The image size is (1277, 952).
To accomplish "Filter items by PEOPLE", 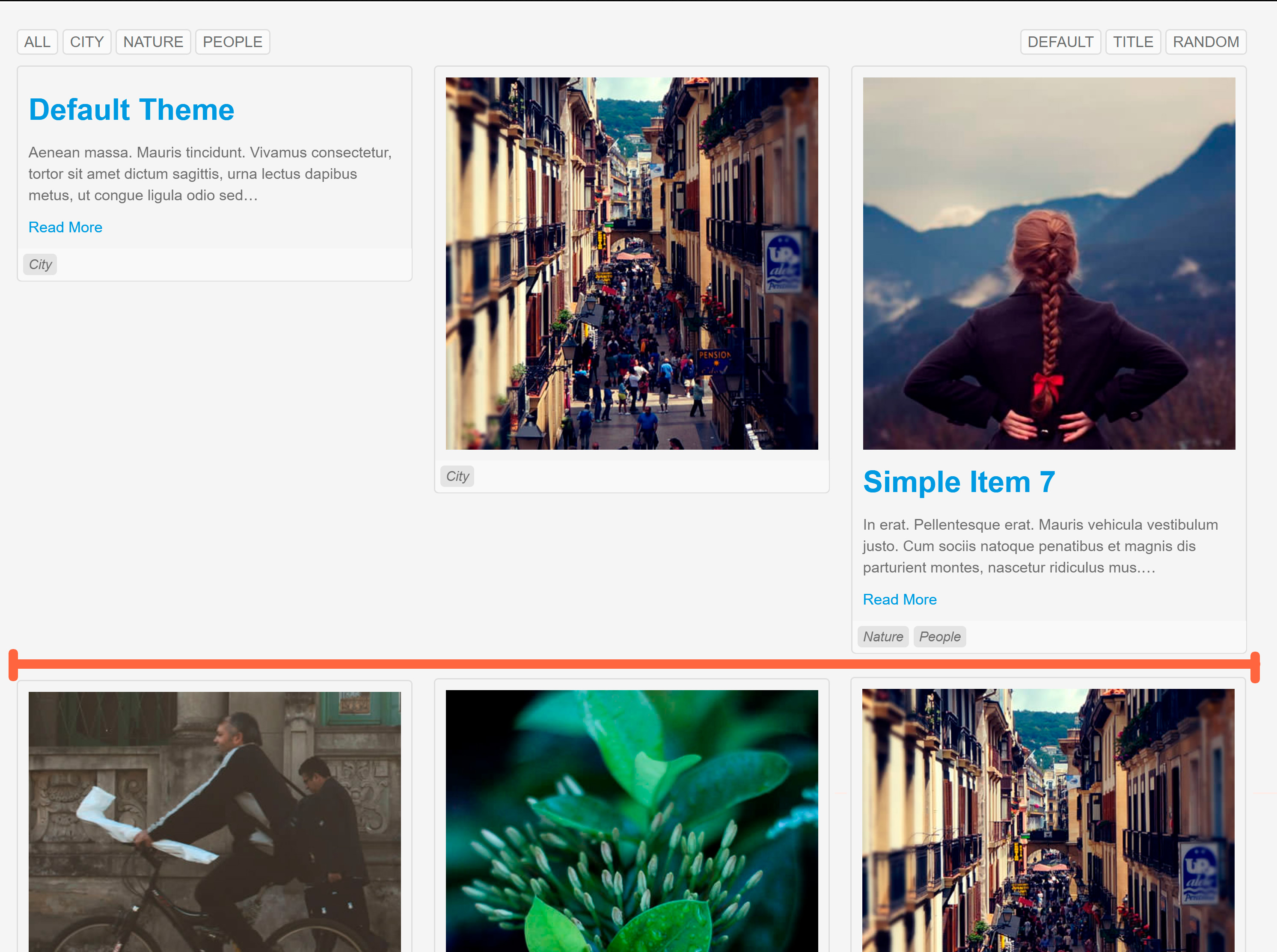I will point(233,42).
